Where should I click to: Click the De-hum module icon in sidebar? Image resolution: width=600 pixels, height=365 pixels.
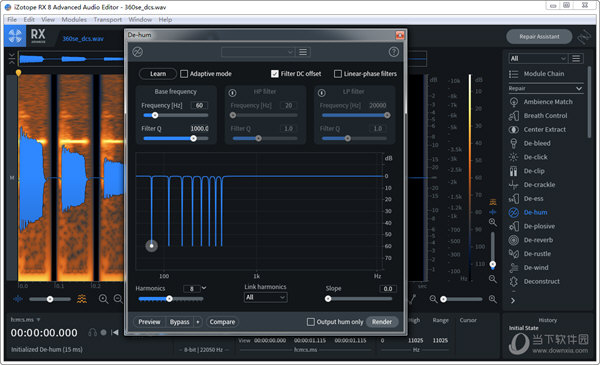(514, 212)
